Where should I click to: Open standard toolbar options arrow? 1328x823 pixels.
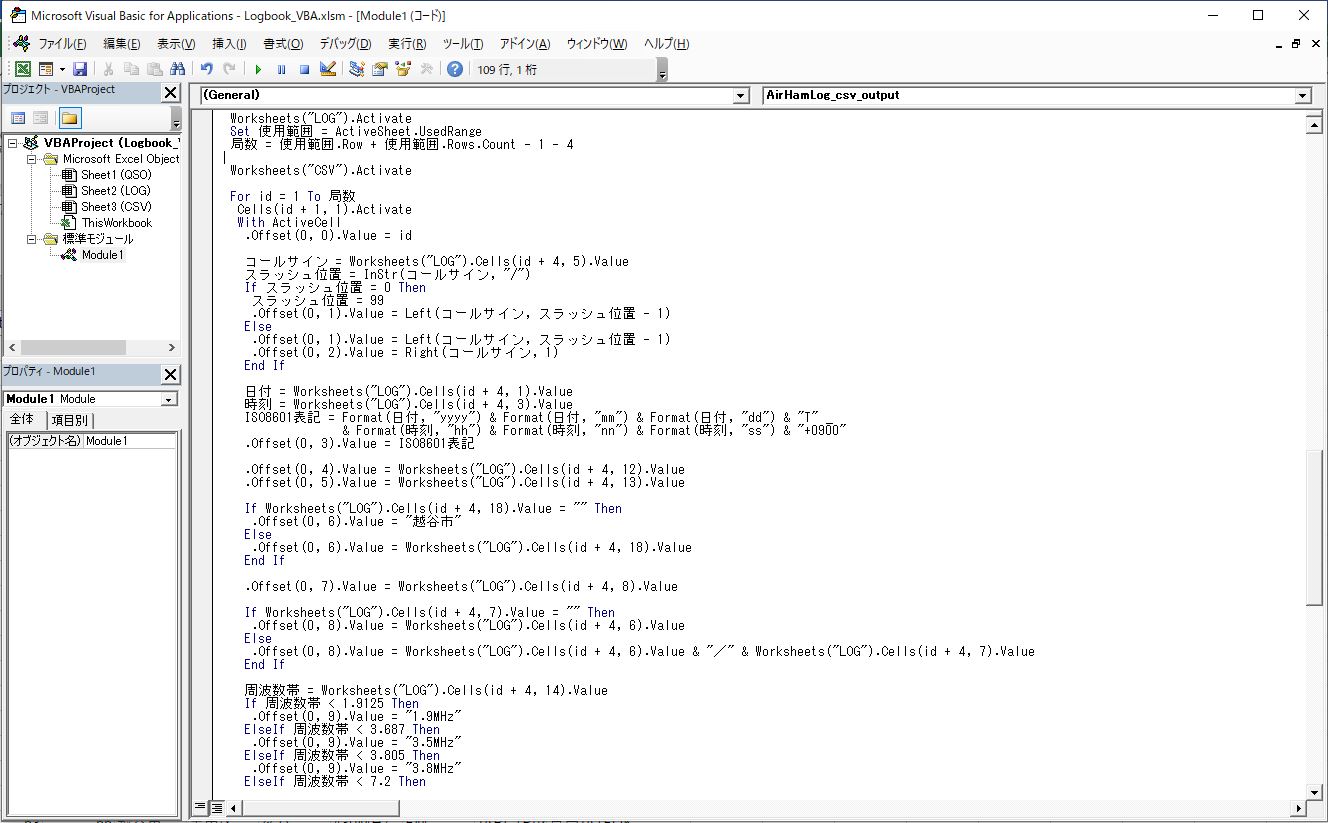(662, 70)
